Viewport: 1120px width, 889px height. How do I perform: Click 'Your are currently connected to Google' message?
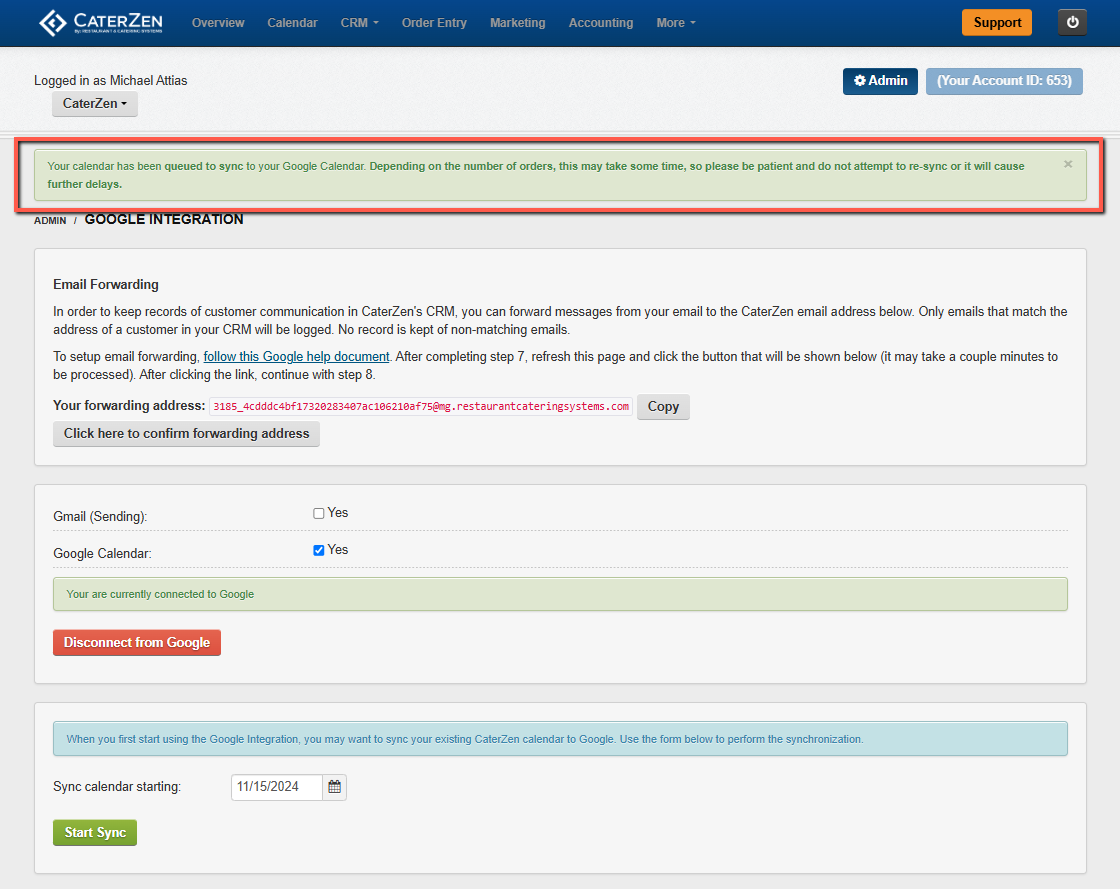click(160, 594)
